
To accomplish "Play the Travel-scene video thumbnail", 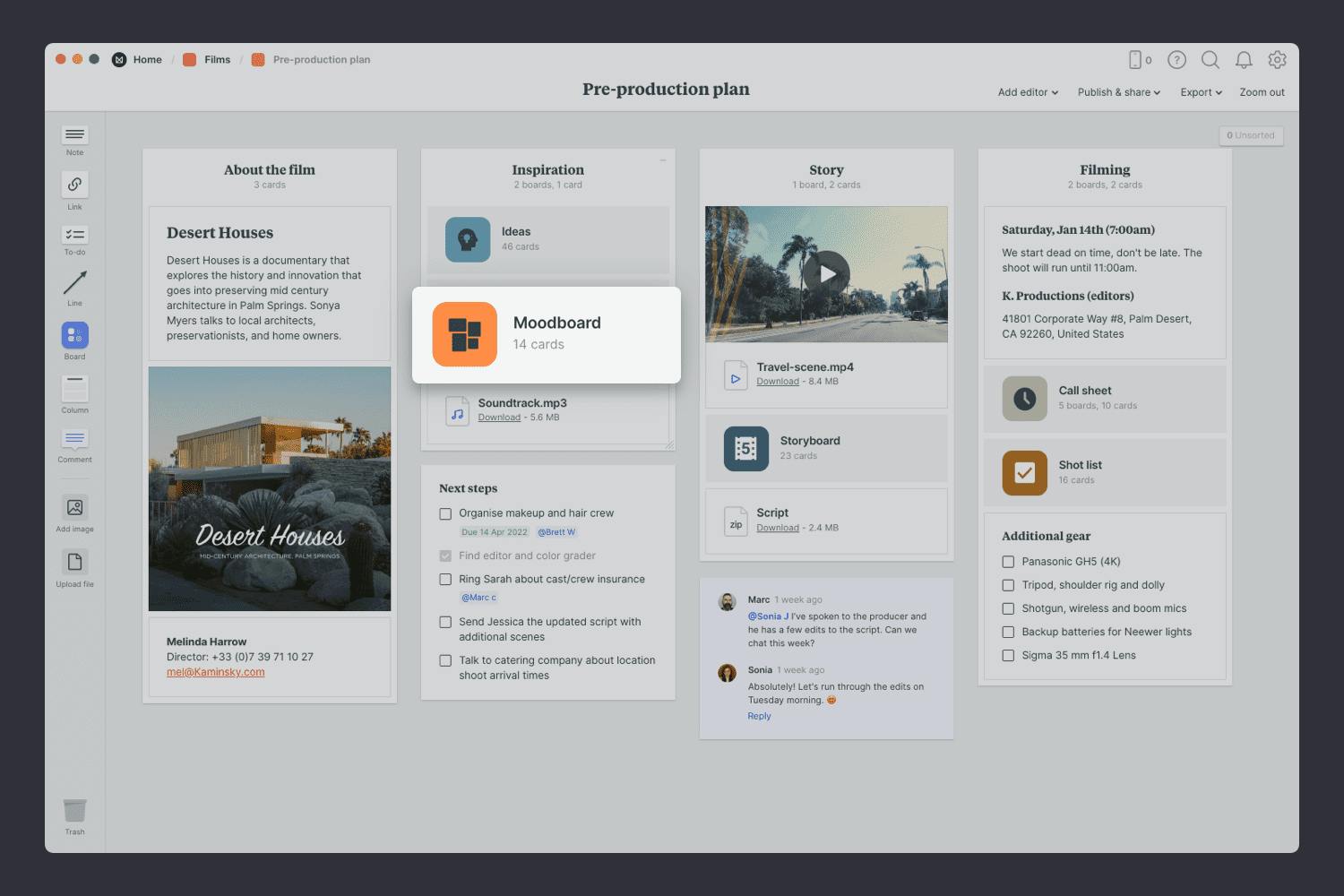I will (x=826, y=274).
